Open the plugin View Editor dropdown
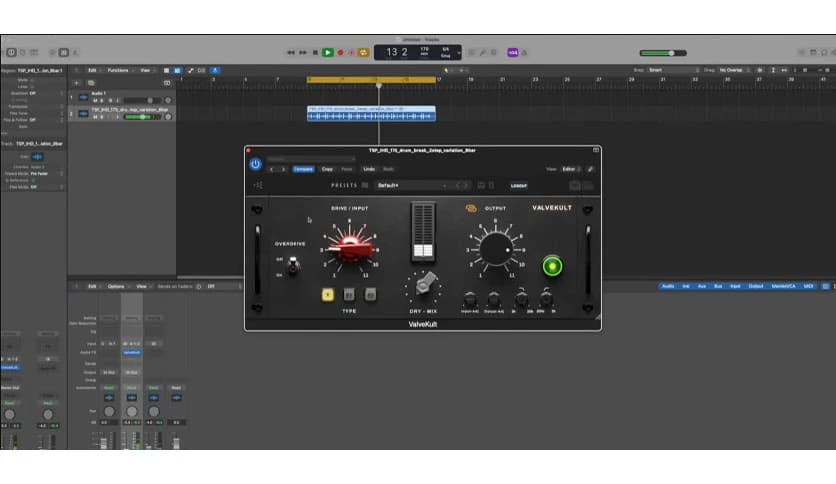The image size is (836, 484). pyautogui.click(x=570, y=169)
